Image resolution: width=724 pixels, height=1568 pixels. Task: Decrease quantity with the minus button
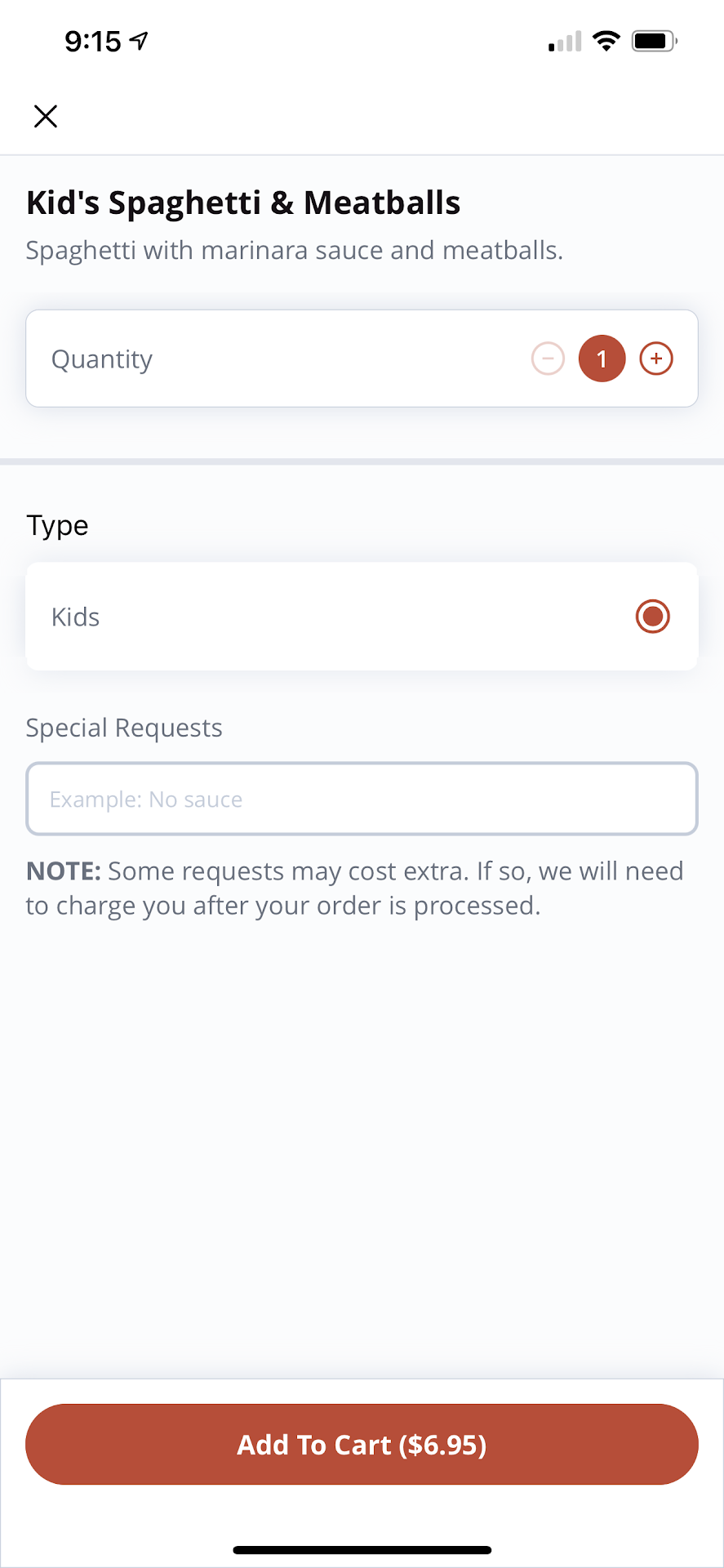[548, 359]
